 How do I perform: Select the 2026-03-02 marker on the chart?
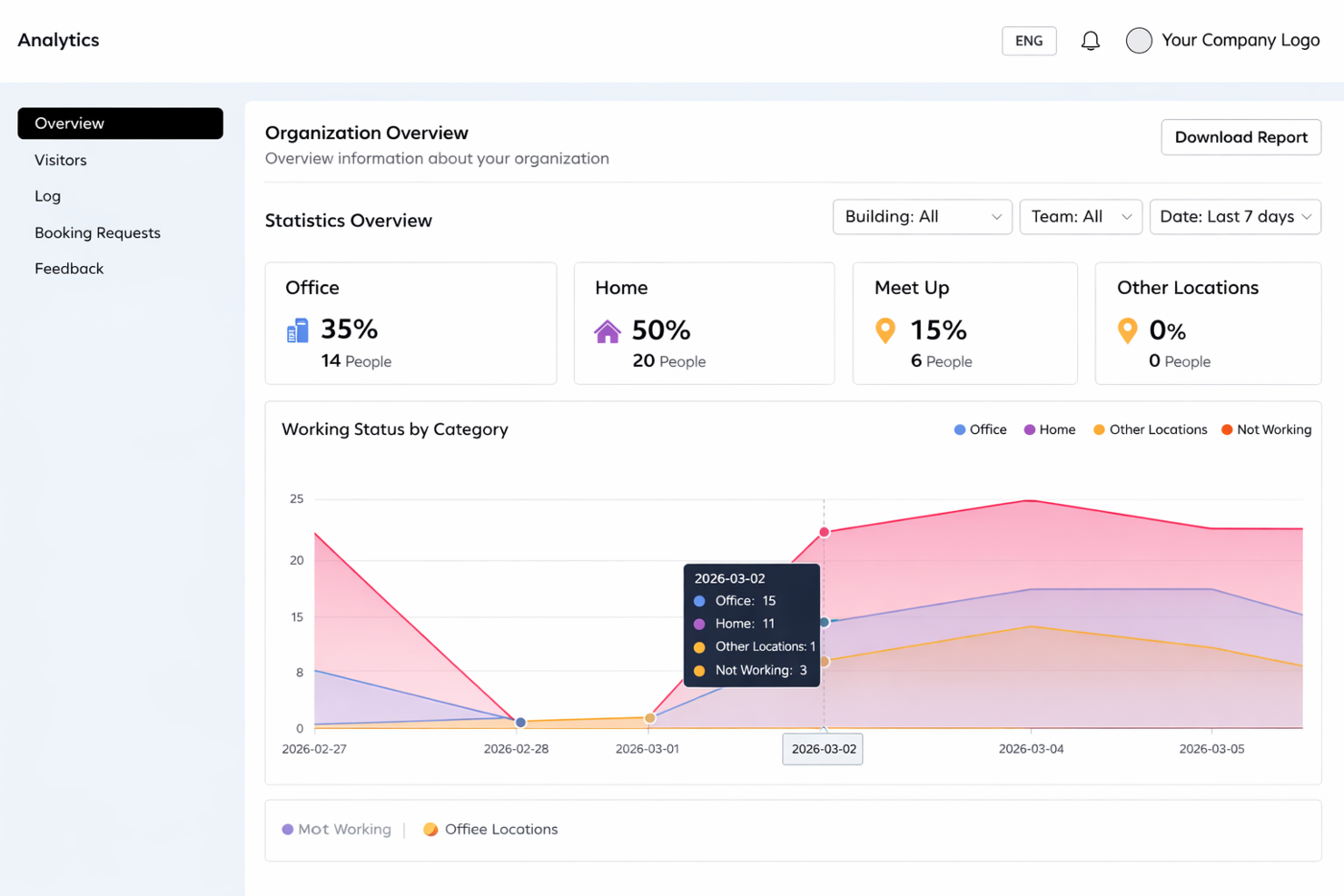(822, 749)
